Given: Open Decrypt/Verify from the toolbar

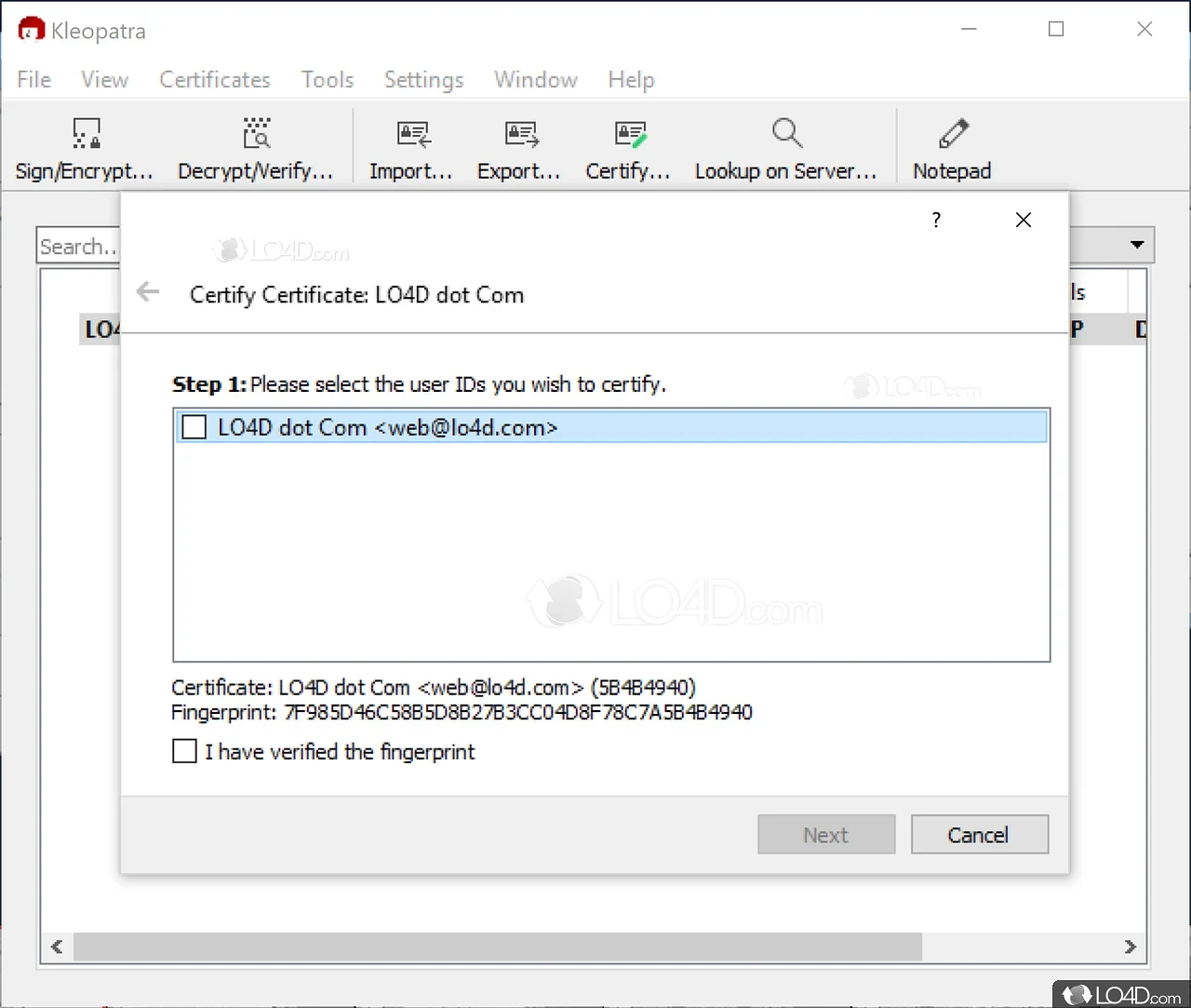Looking at the screenshot, I should point(256,147).
